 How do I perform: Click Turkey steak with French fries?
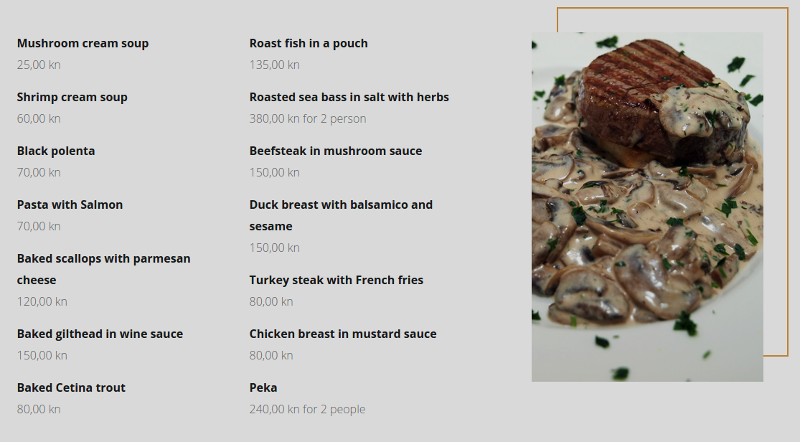pyautogui.click(x=336, y=281)
